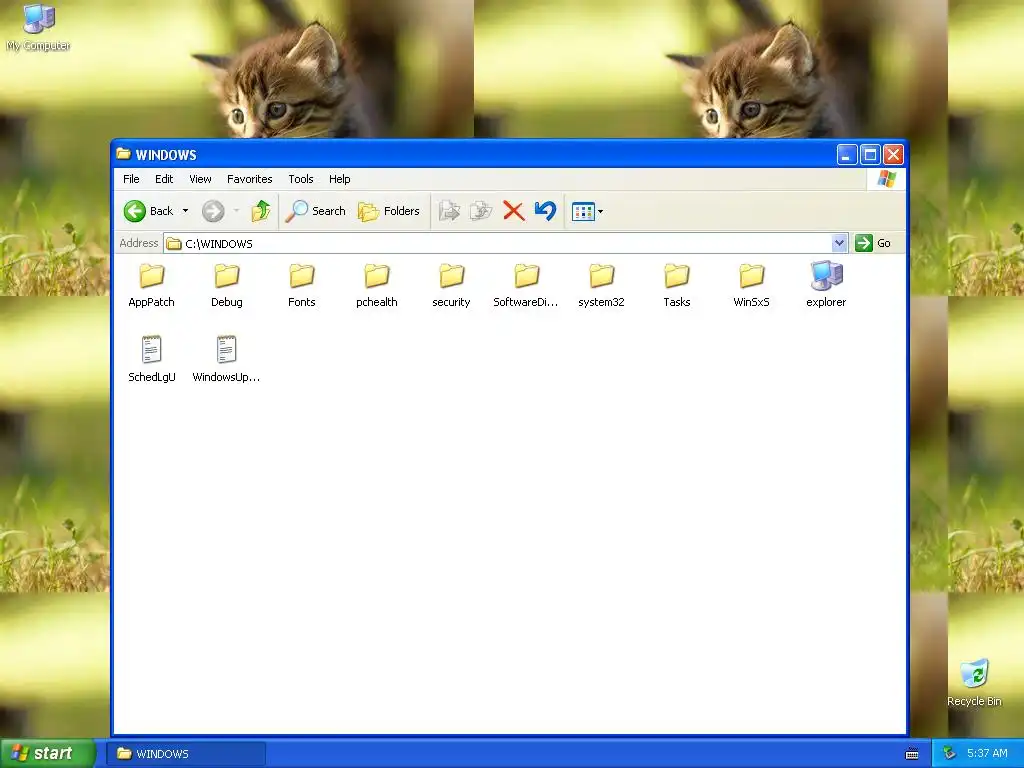Click the Windows flag logo throbber
Screen dimensions: 1024x768
pyautogui.click(x=887, y=179)
